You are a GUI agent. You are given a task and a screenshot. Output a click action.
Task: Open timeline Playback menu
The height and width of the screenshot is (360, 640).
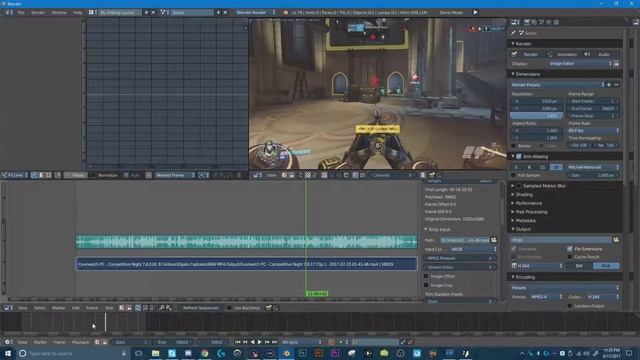(80, 342)
